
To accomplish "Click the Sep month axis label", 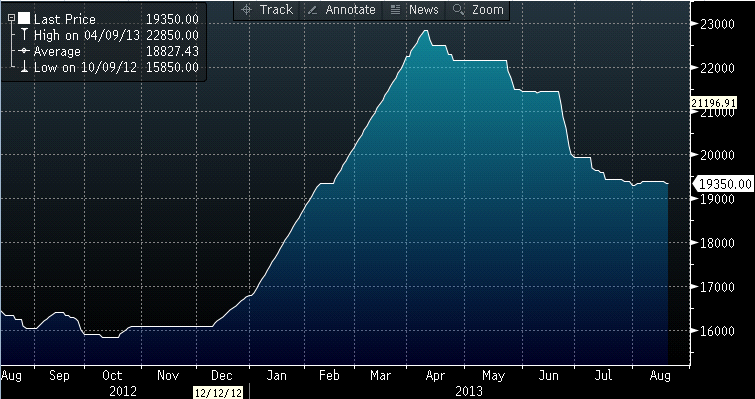I will pyautogui.click(x=59, y=375).
